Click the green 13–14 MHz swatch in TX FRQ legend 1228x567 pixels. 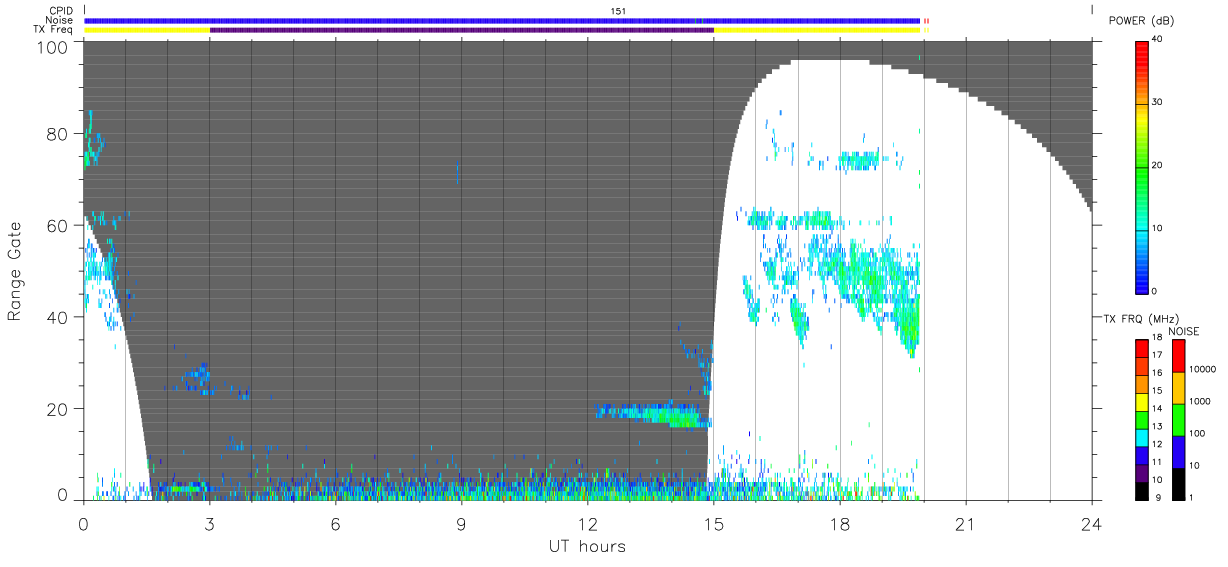(1142, 418)
